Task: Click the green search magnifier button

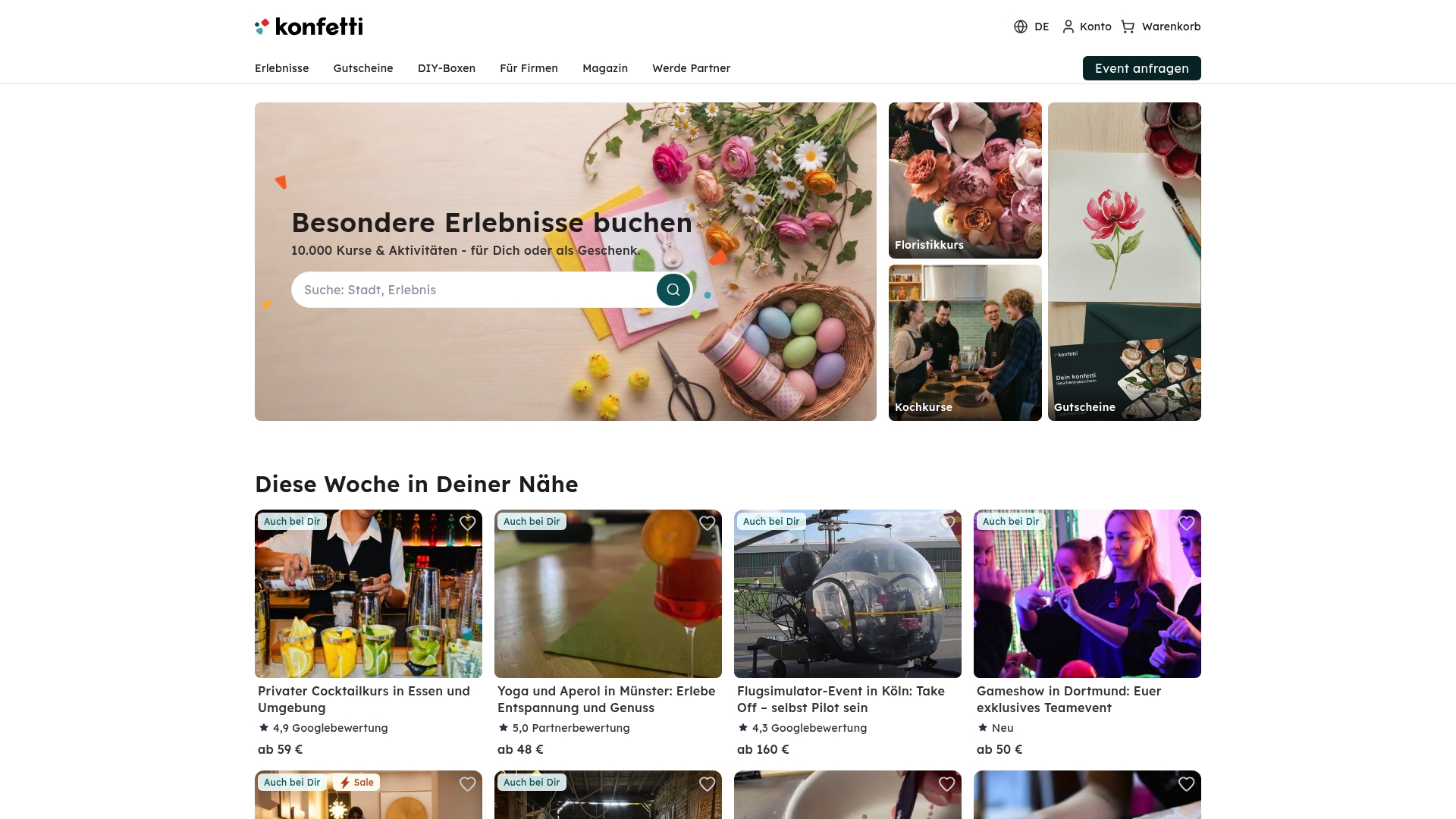Action: click(673, 290)
